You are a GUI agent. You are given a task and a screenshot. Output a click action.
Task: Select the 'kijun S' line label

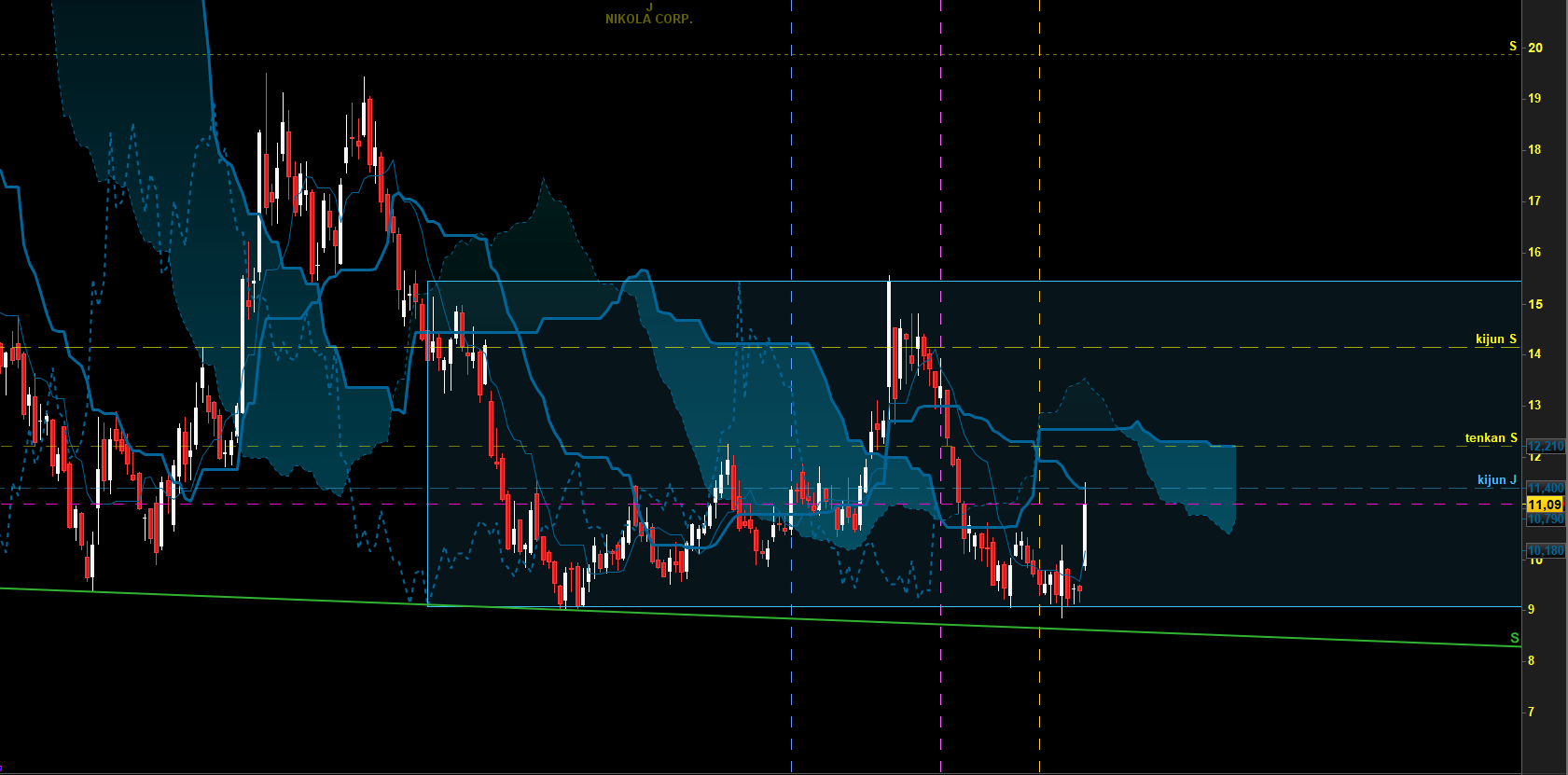1496,339
